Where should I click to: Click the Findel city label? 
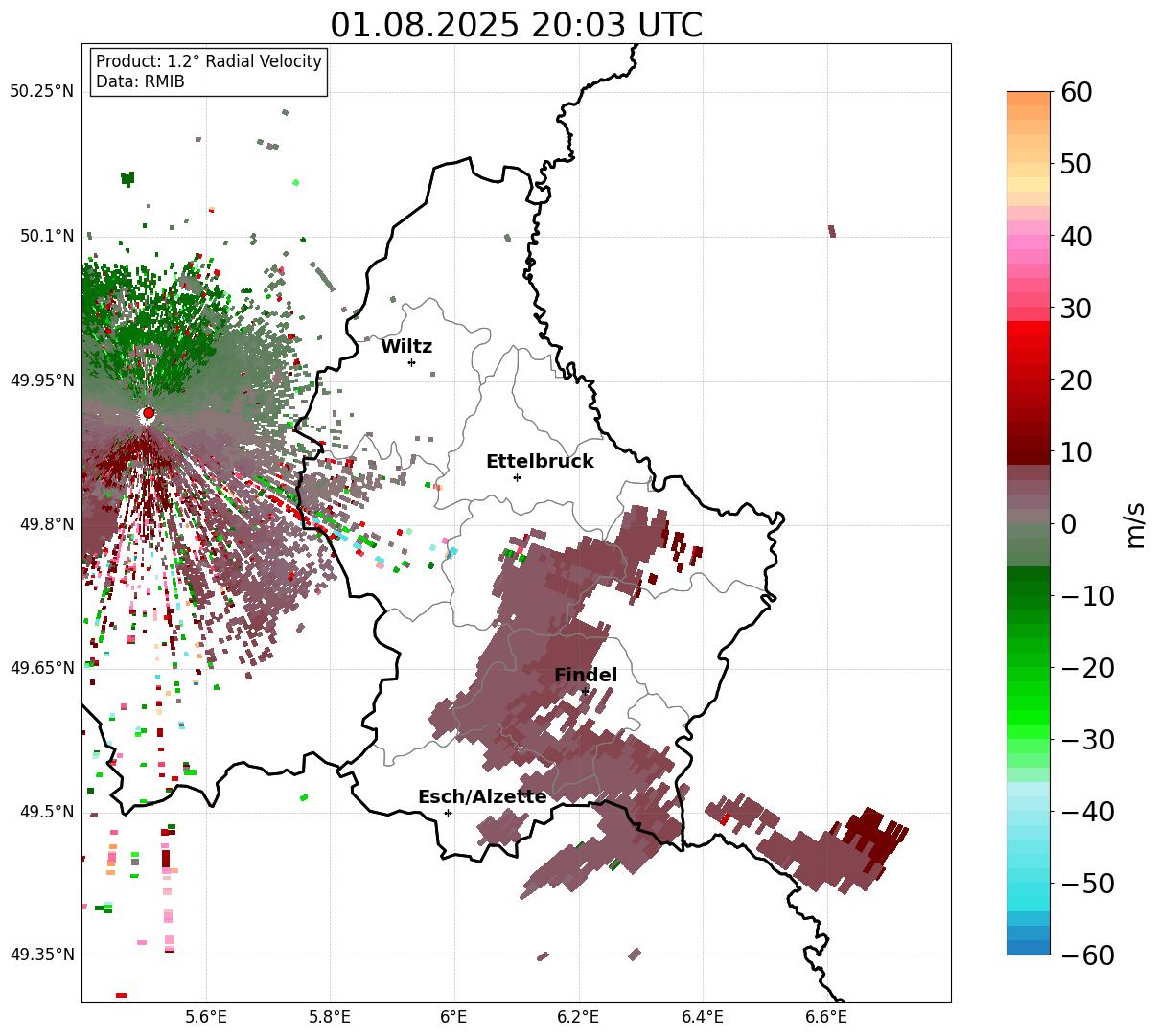(586, 676)
